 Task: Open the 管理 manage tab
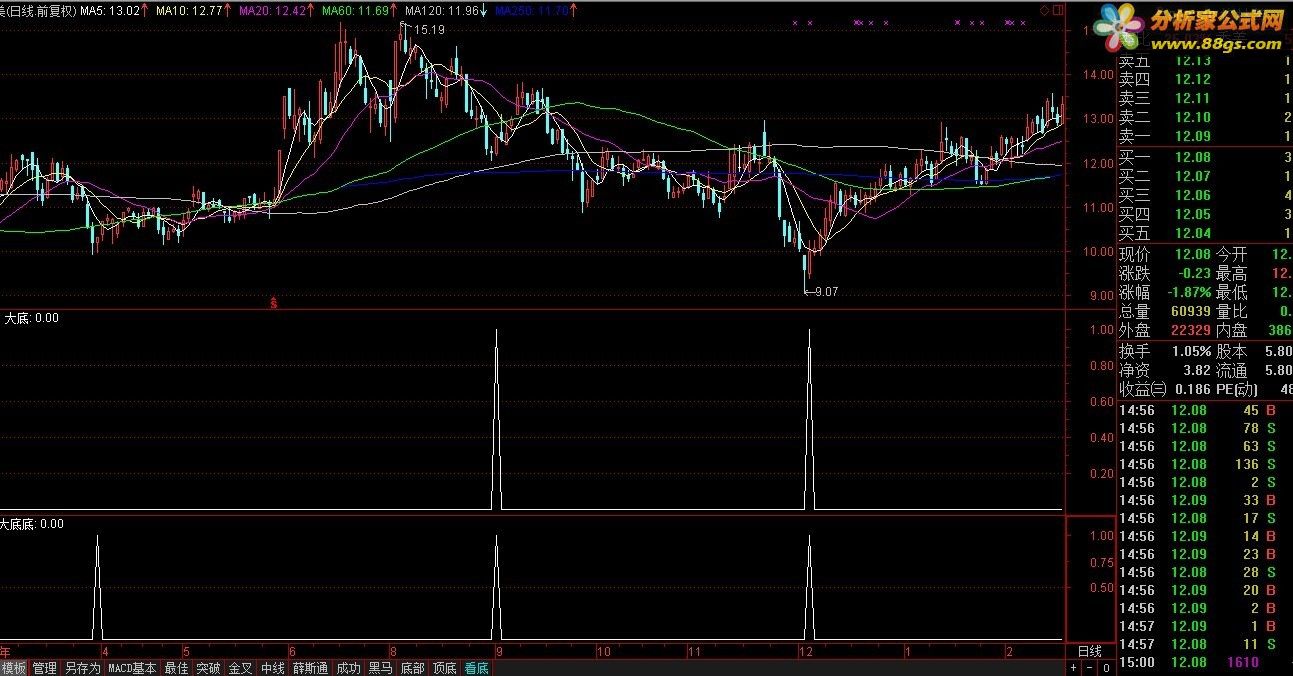click(x=44, y=668)
